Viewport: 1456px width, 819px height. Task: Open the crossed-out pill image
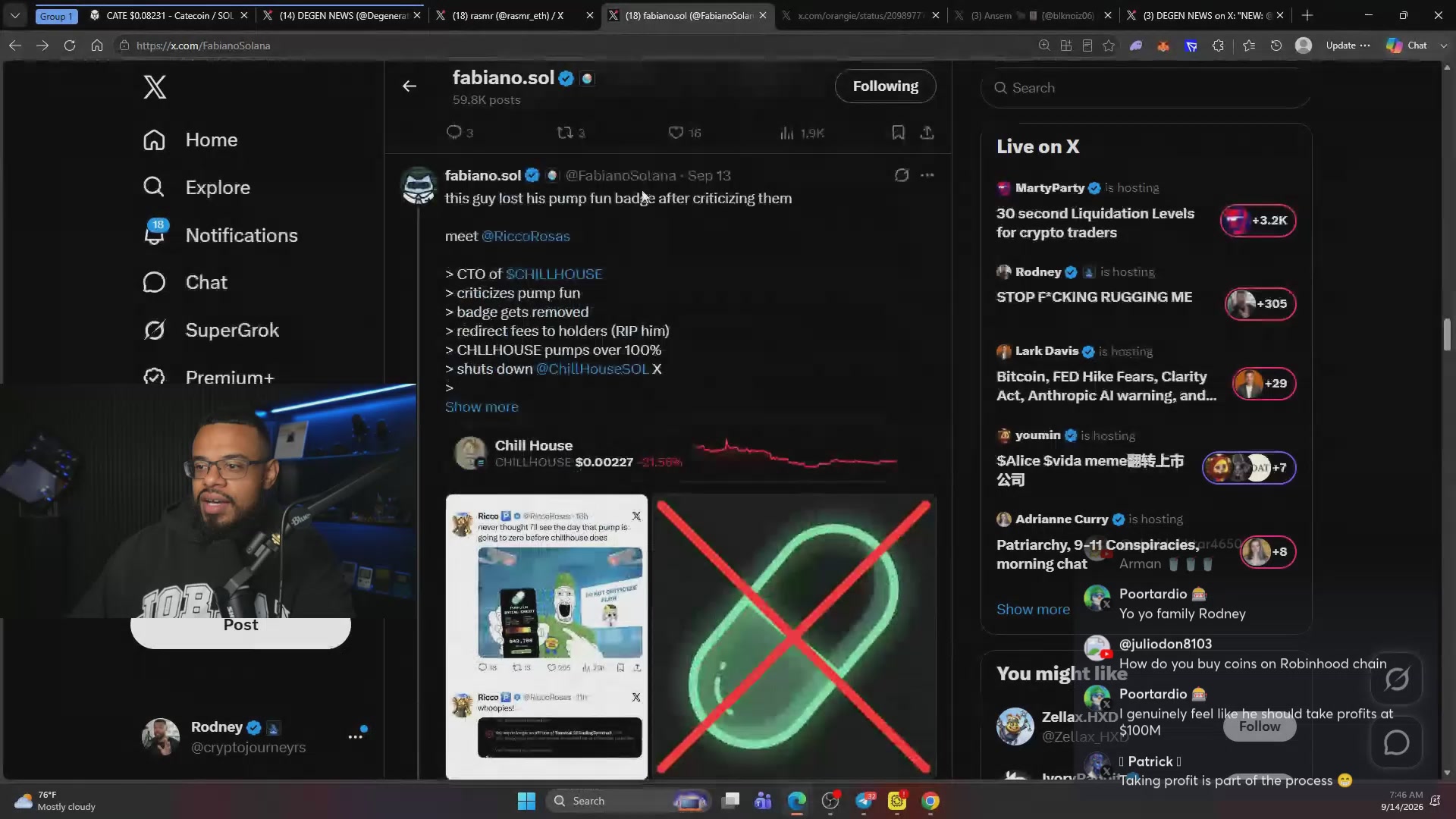794,637
